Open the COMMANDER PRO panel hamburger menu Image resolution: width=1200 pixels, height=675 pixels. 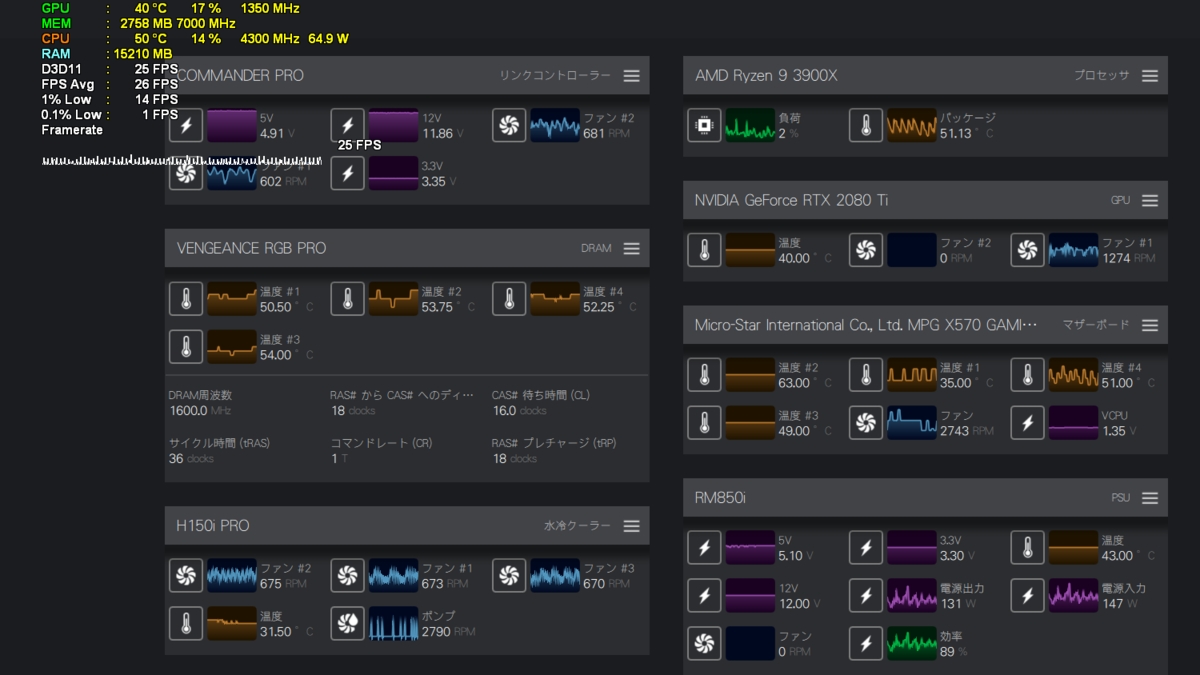631,76
